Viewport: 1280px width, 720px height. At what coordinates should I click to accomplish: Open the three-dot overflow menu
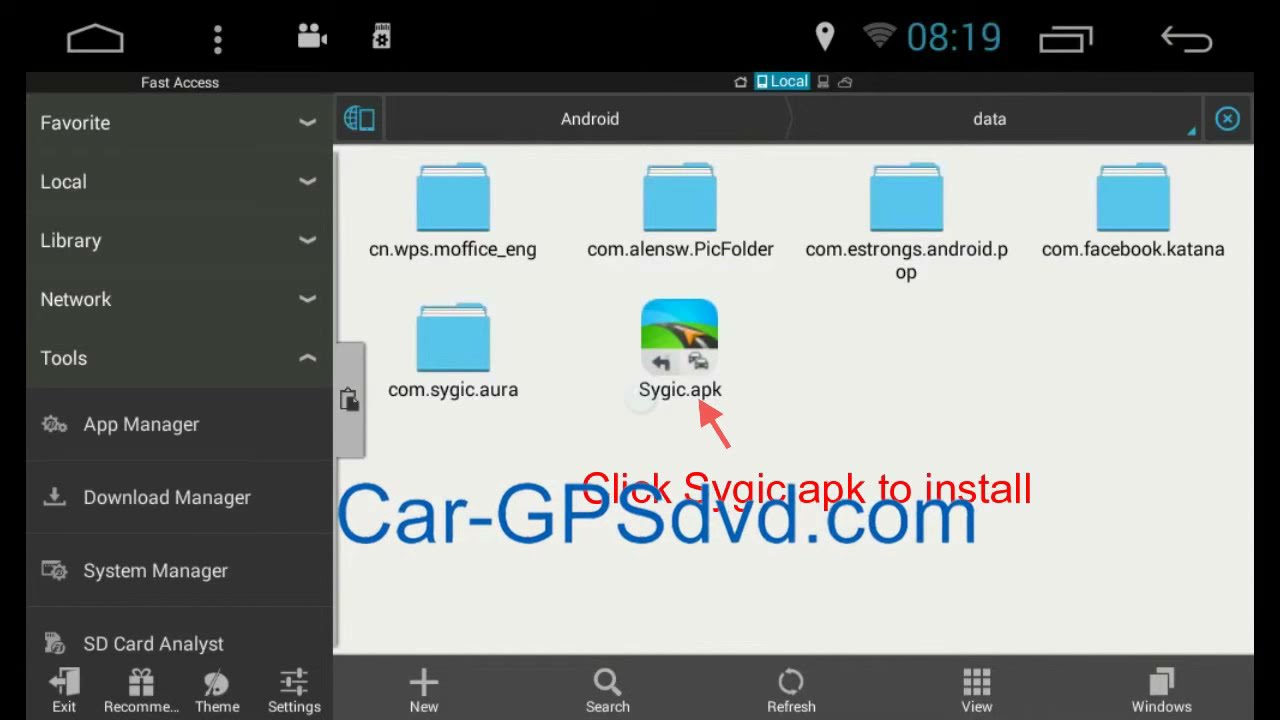(217, 39)
